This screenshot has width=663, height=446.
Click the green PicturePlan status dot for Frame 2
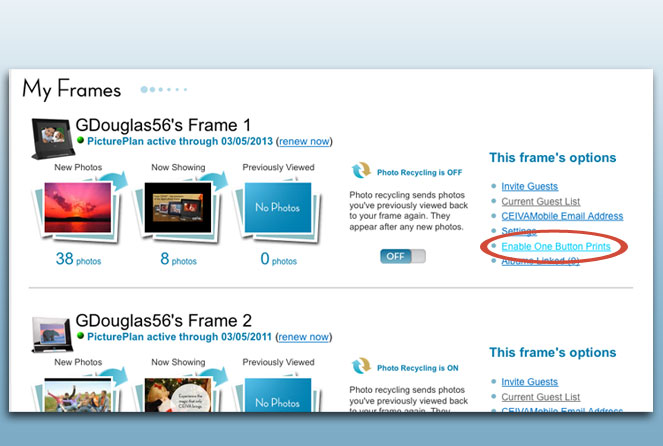point(80,335)
